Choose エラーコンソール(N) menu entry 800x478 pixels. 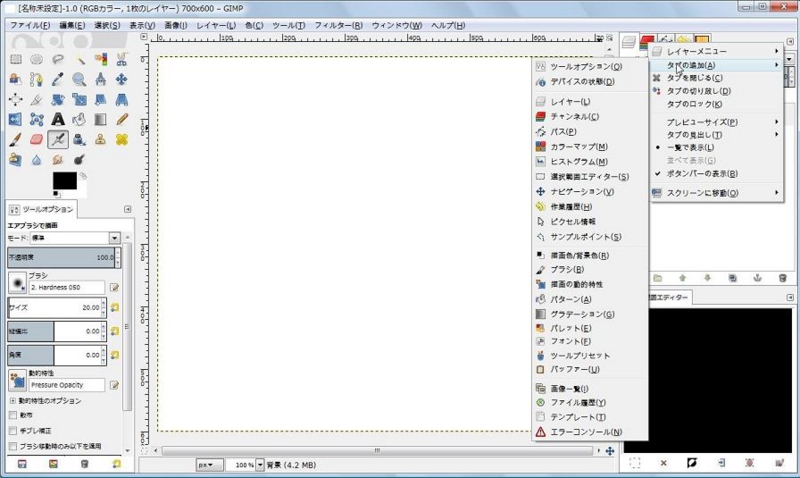click(x=590, y=432)
